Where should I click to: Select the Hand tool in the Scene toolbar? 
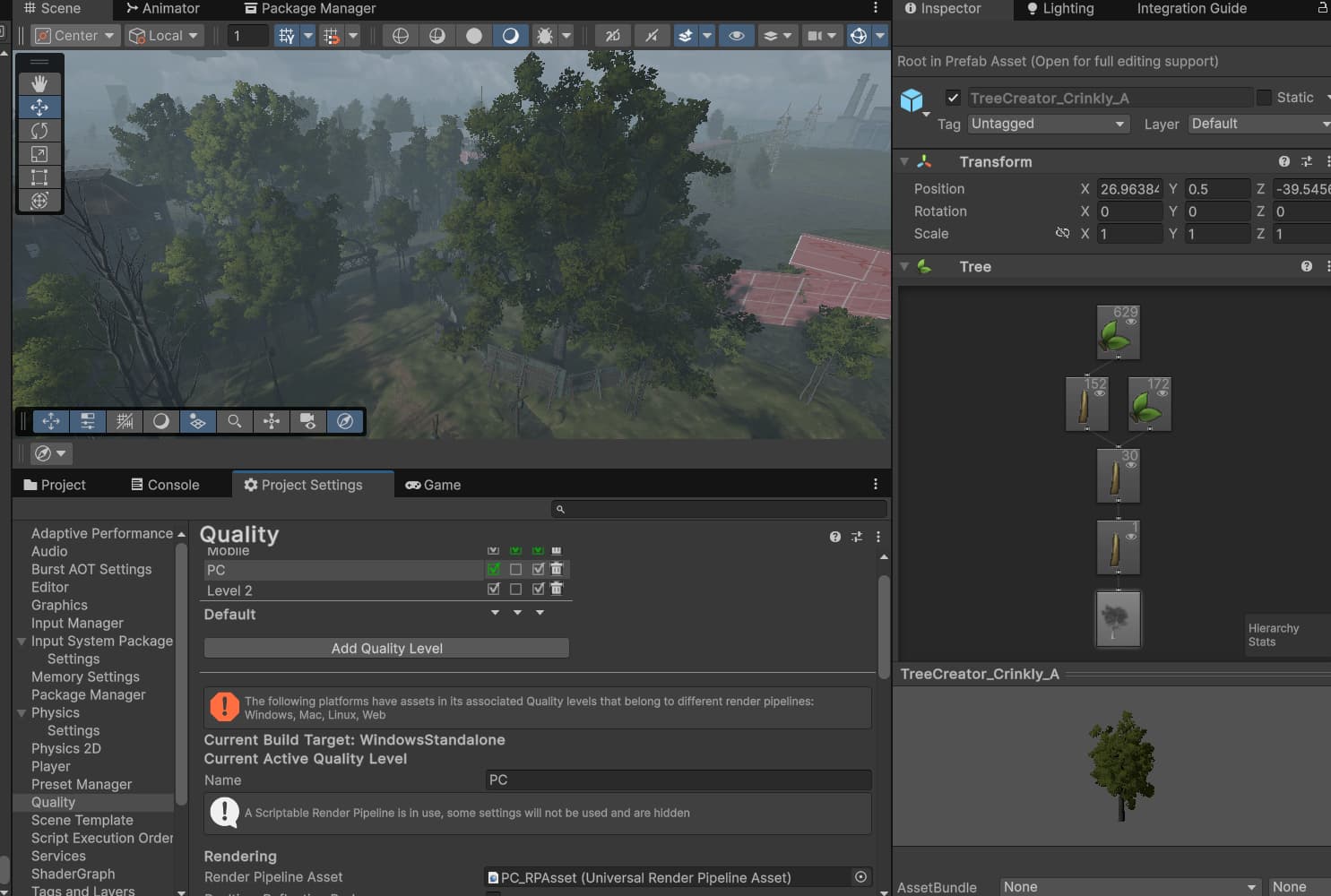tap(39, 83)
